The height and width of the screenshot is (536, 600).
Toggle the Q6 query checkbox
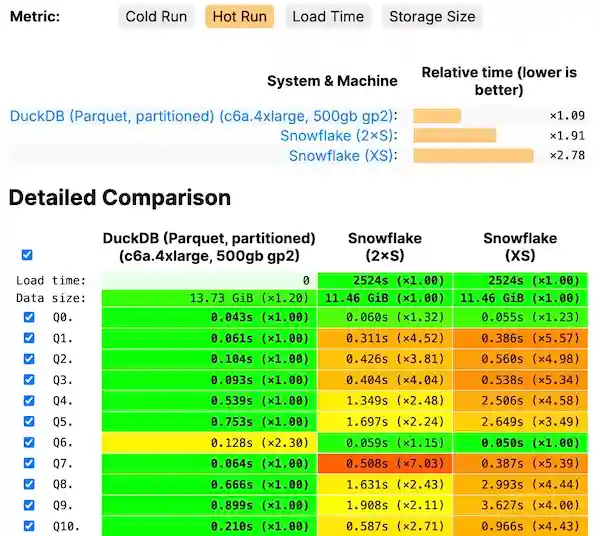(29, 443)
